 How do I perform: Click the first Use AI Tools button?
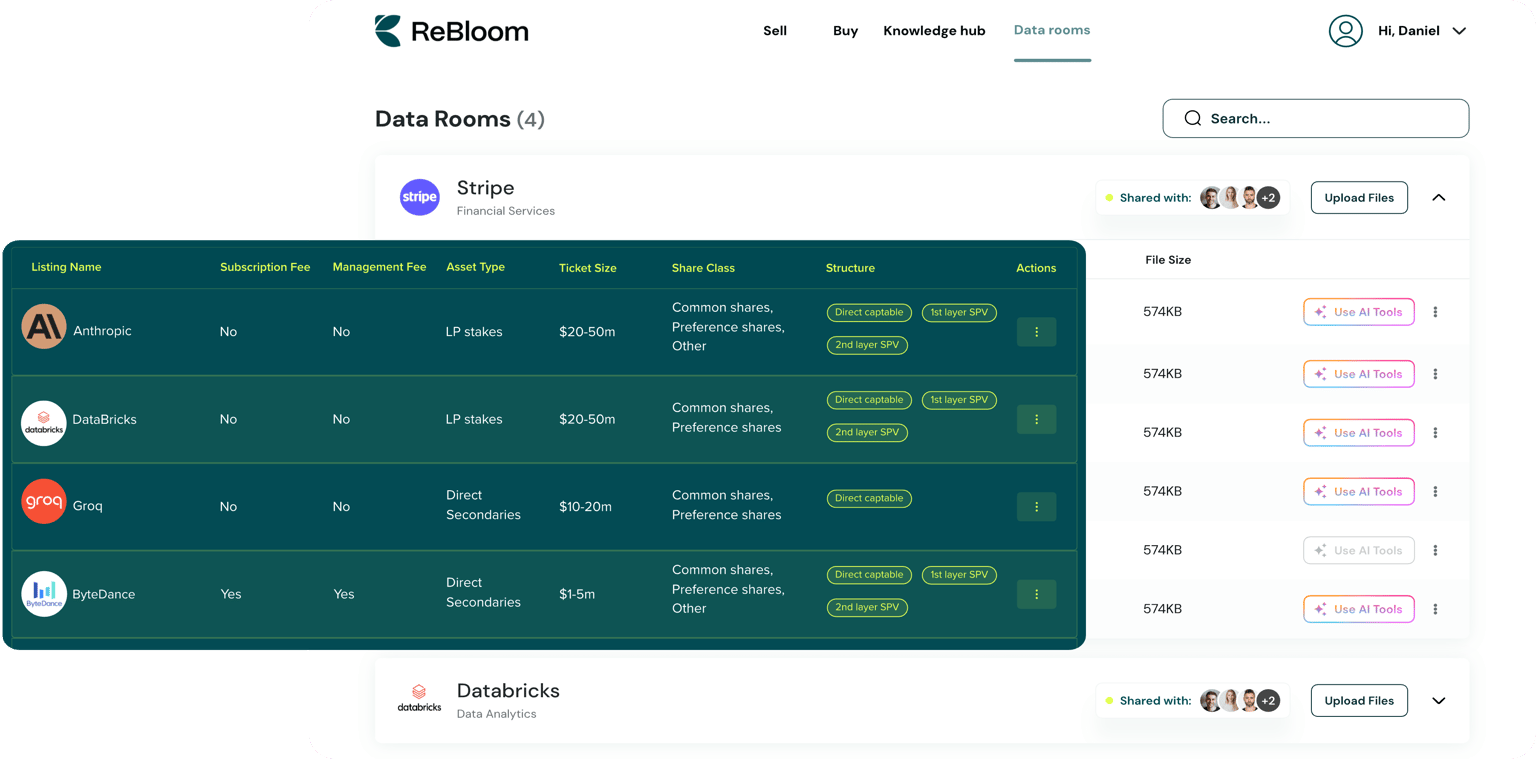point(1358,312)
